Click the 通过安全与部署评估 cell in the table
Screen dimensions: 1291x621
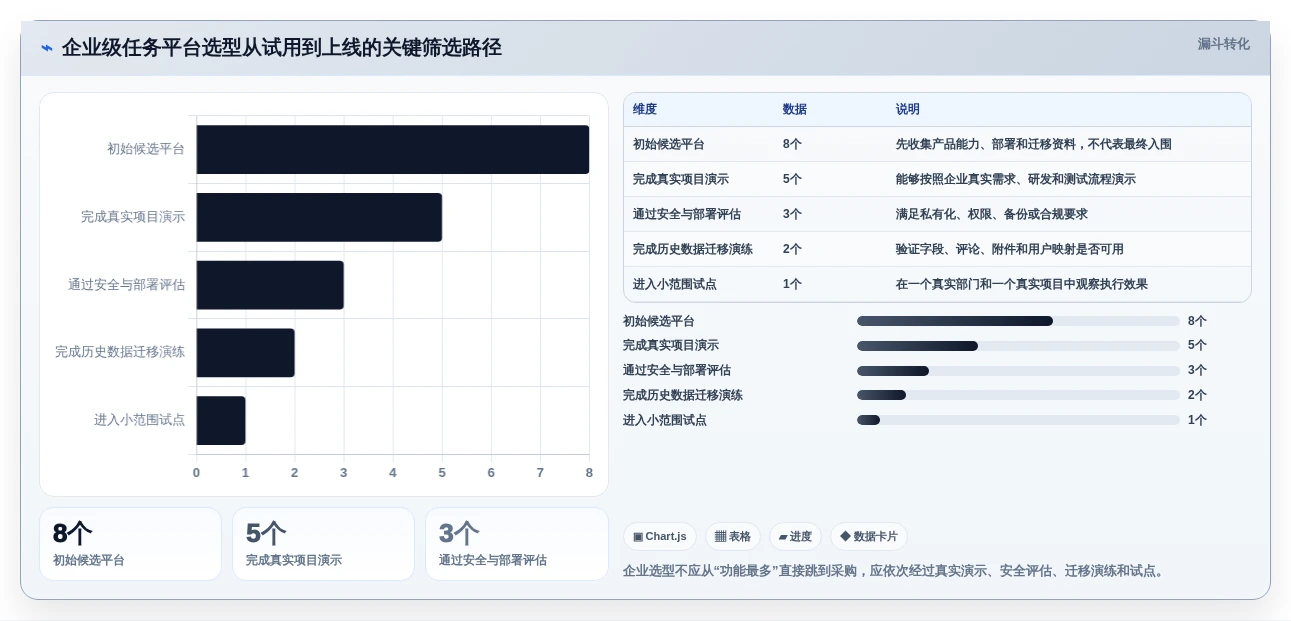pos(687,214)
